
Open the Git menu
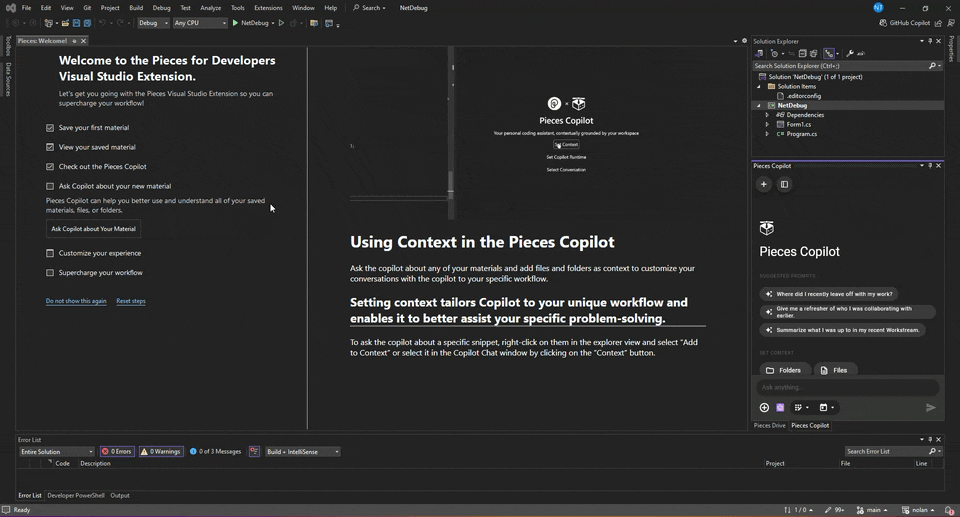(87, 8)
